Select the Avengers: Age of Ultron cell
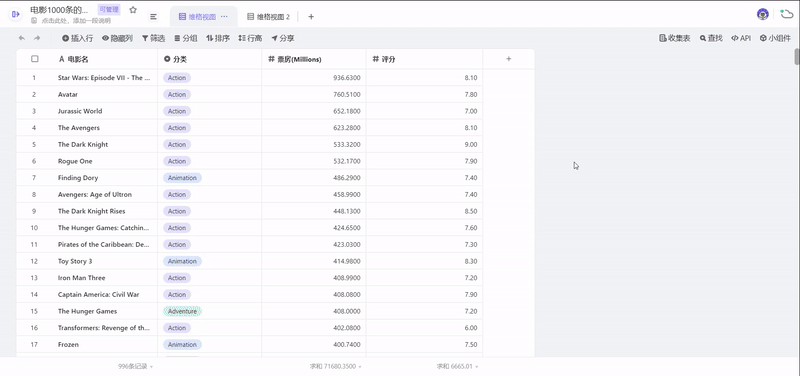800x376 pixels. (x=105, y=194)
